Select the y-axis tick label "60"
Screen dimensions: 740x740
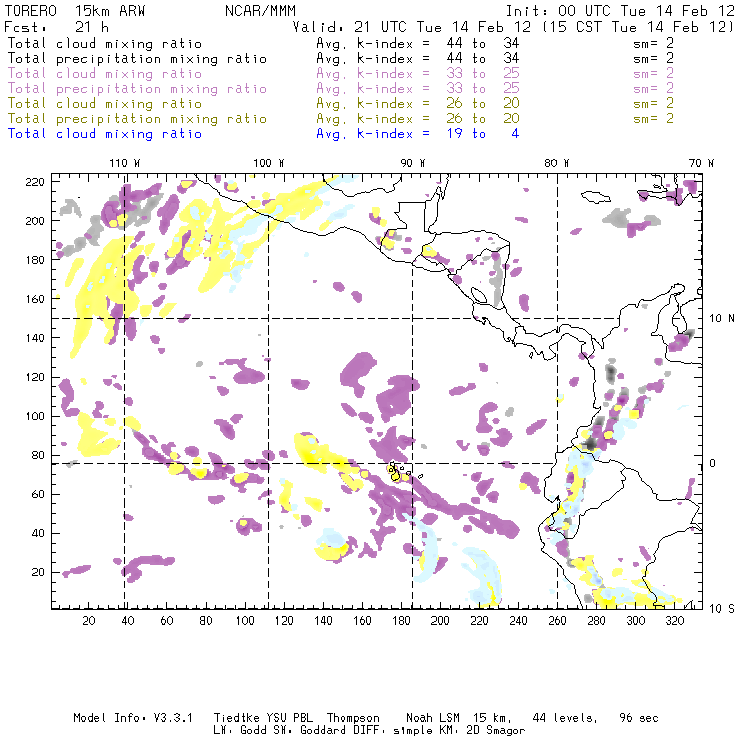(x=38, y=494)
